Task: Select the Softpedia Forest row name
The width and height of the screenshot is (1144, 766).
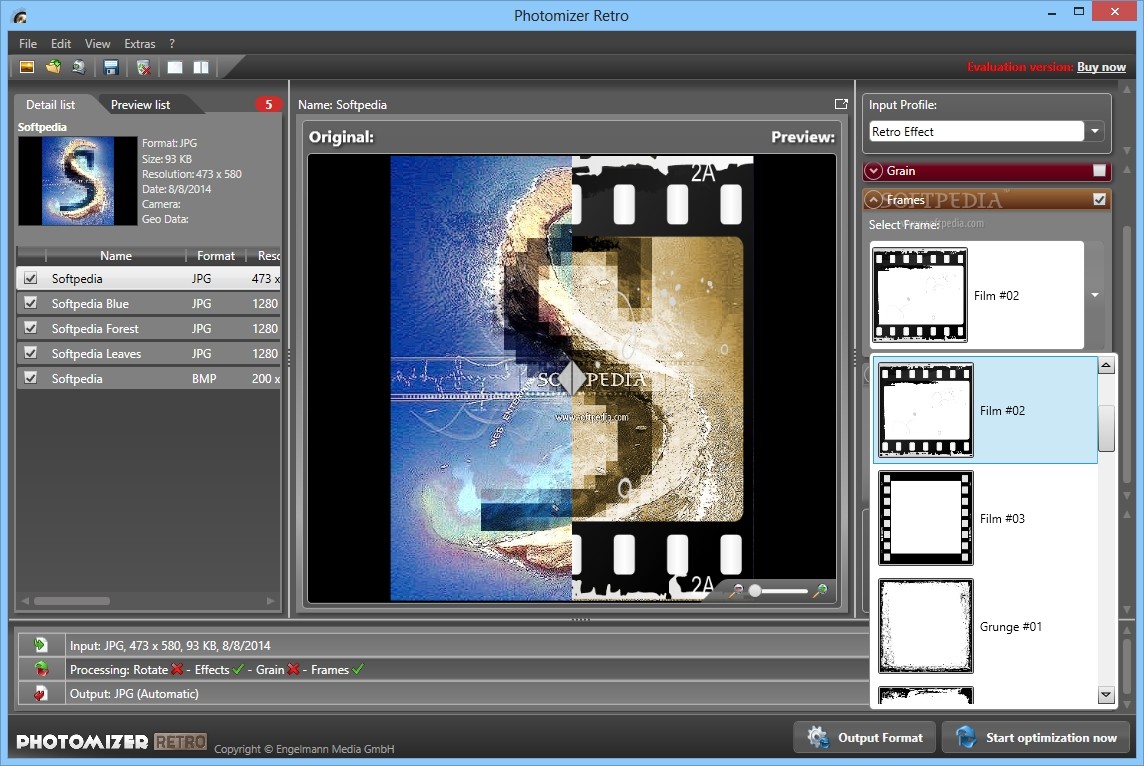Action: pos(95,328)
